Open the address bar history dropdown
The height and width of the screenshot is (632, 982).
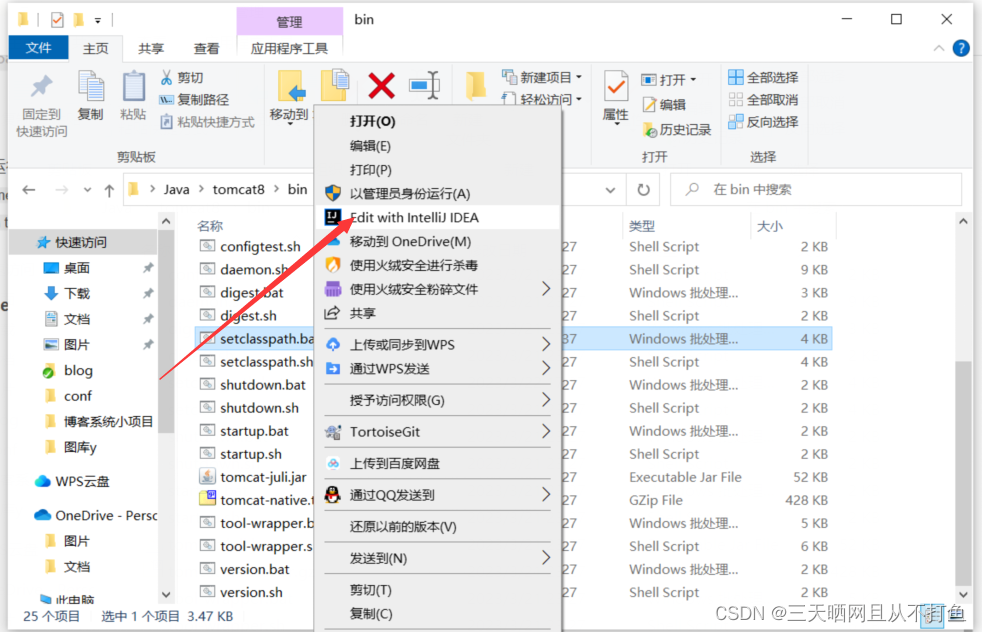pos(610,190)
